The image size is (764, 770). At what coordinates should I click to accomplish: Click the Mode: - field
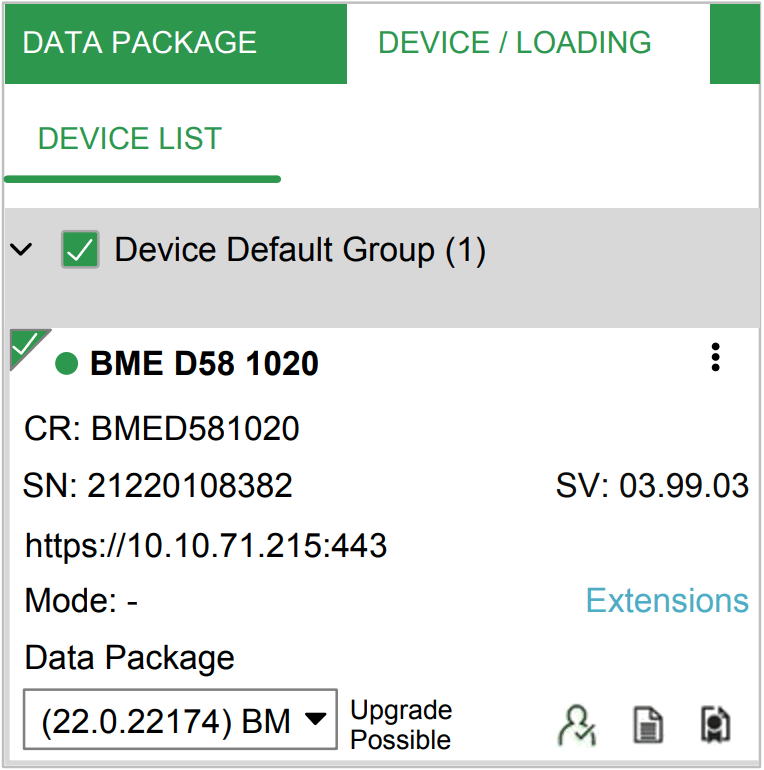click(x=81, y=600)
